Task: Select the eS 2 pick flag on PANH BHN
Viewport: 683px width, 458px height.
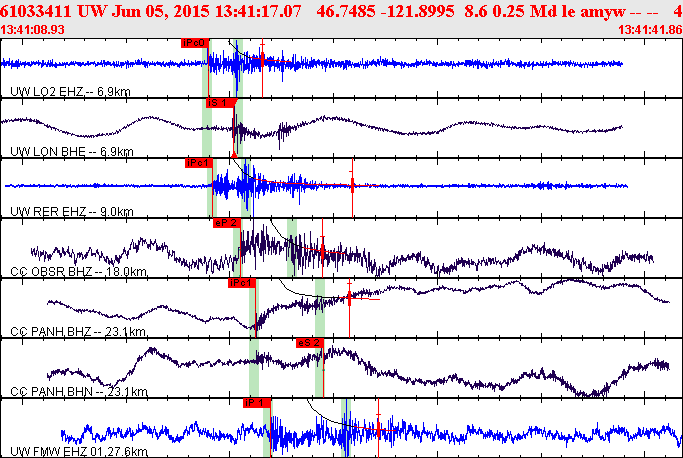Action: pyautogui.click(x=310, y=343)
